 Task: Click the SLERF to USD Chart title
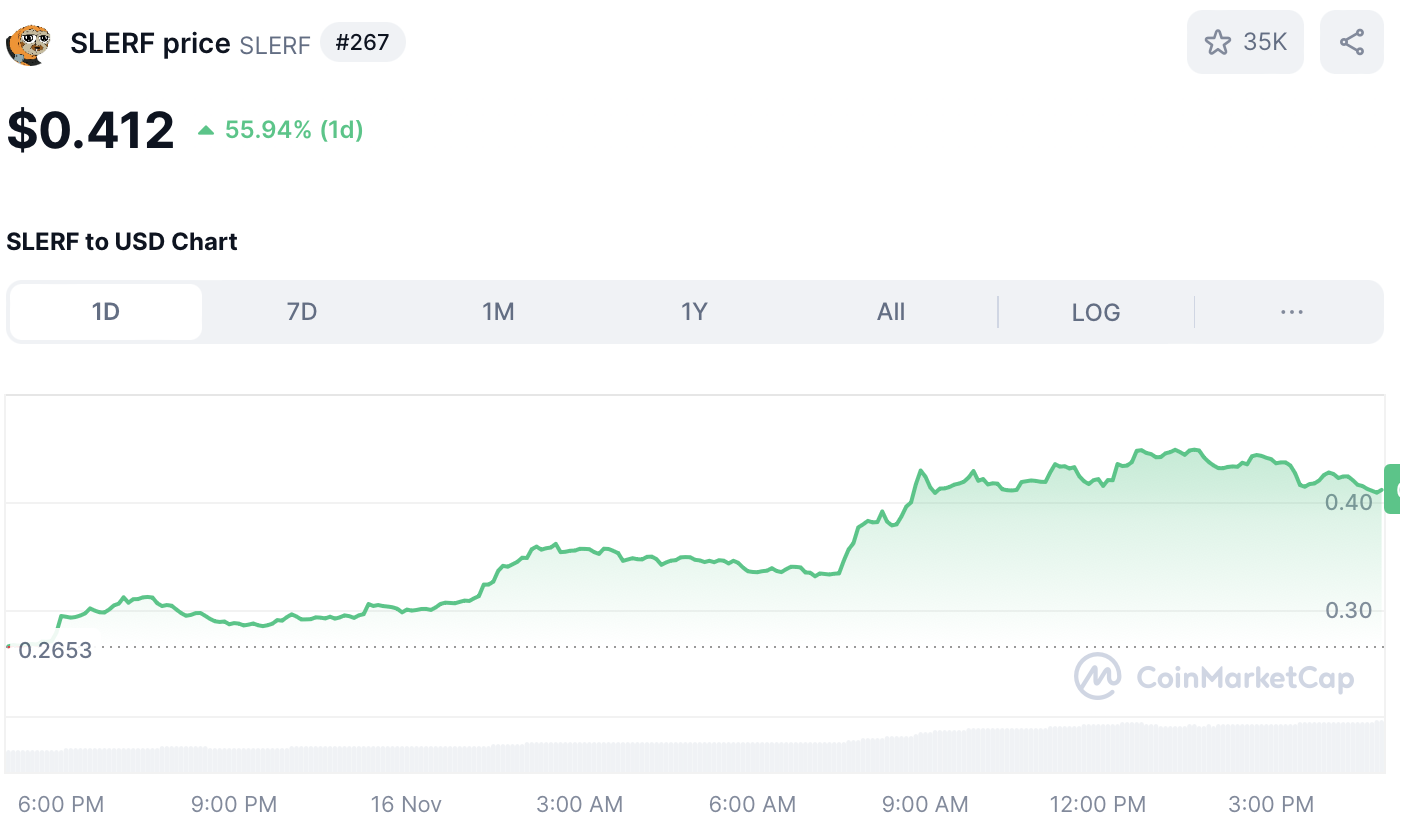(x=122, y=242)
